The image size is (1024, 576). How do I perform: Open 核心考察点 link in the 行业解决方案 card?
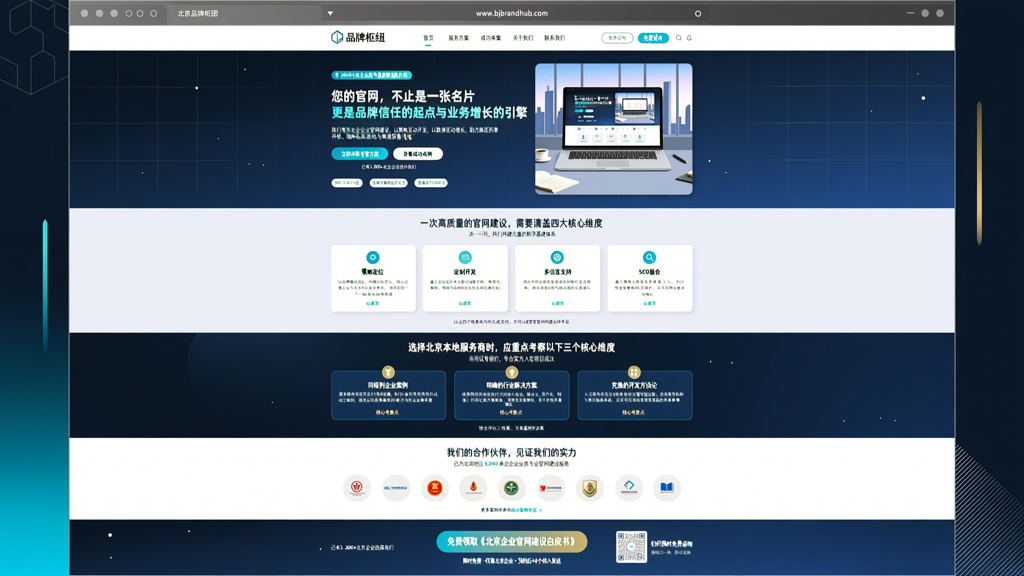point(511,413)
